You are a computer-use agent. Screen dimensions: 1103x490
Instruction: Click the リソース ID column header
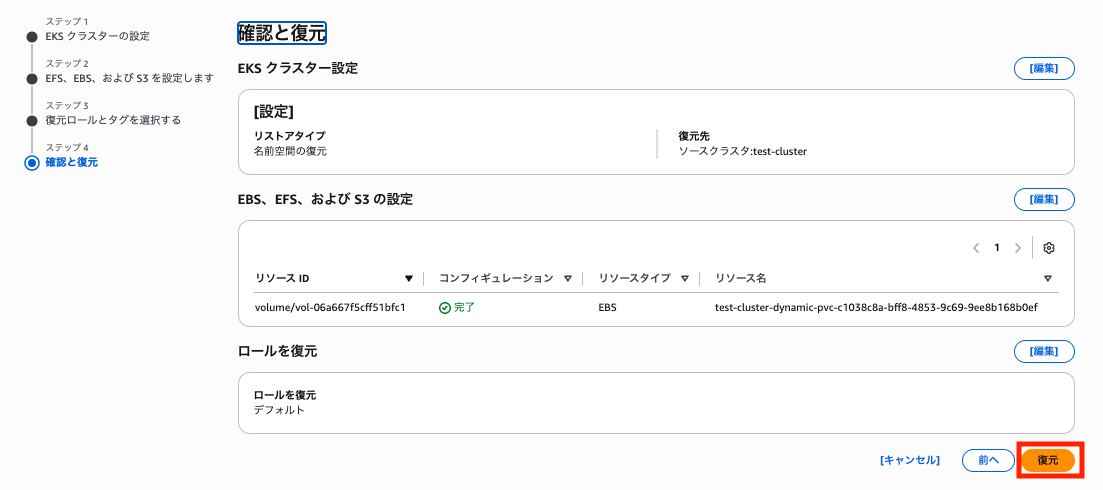coord(281,278)
